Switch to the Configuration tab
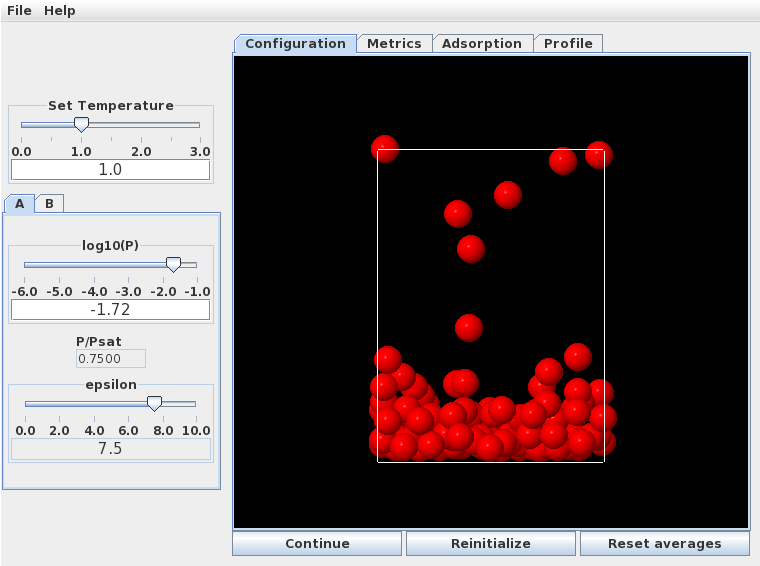This screenshot has width=760, height=566. pyautogui.click(x=295, y=44)
